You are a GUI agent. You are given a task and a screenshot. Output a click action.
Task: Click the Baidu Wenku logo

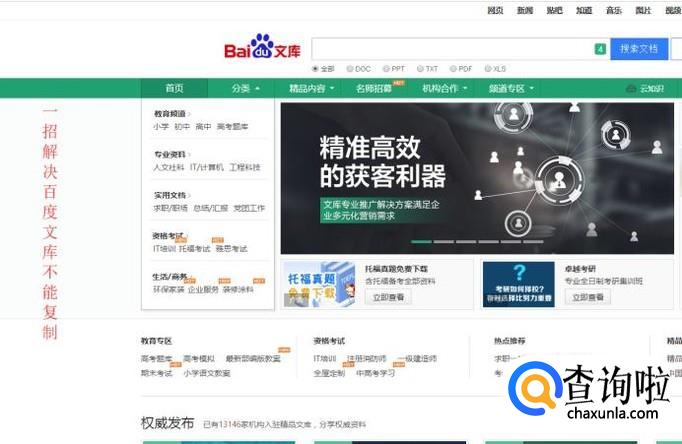[262, 47]
